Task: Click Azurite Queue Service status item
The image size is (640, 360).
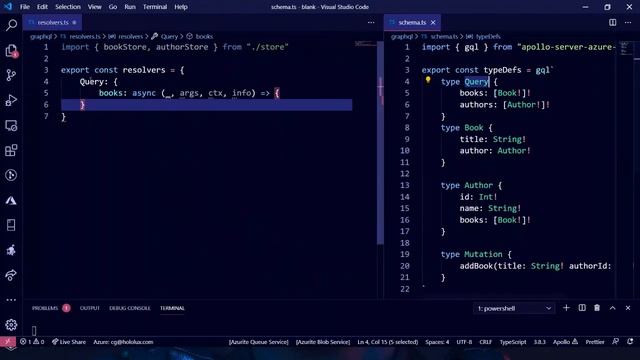Action: click(258, 342)
